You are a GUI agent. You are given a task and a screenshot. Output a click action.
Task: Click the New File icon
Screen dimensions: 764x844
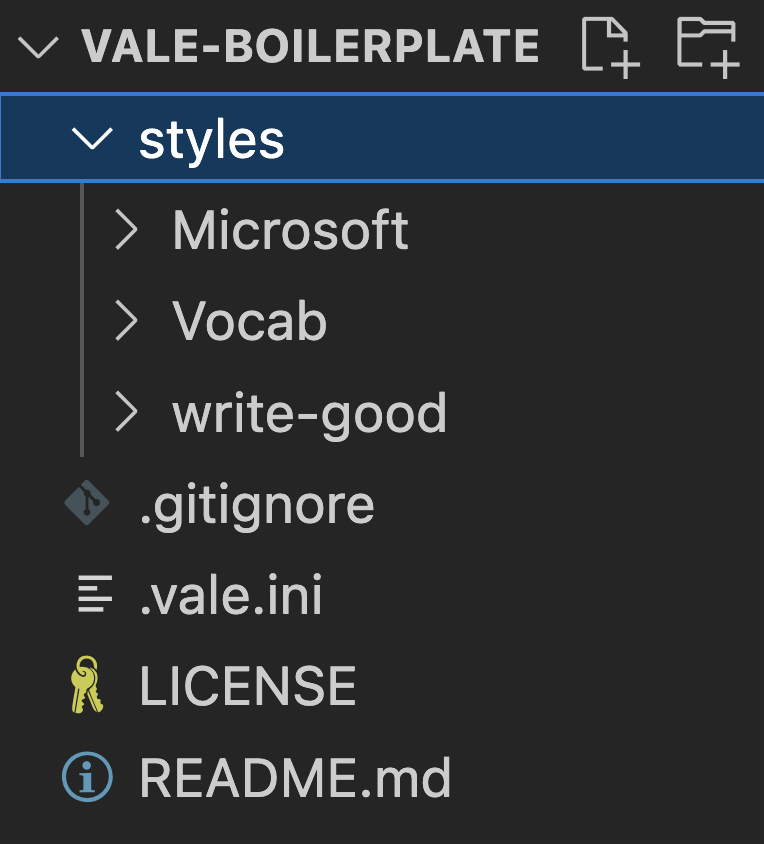pyautogui.click(x=610, y=45)
